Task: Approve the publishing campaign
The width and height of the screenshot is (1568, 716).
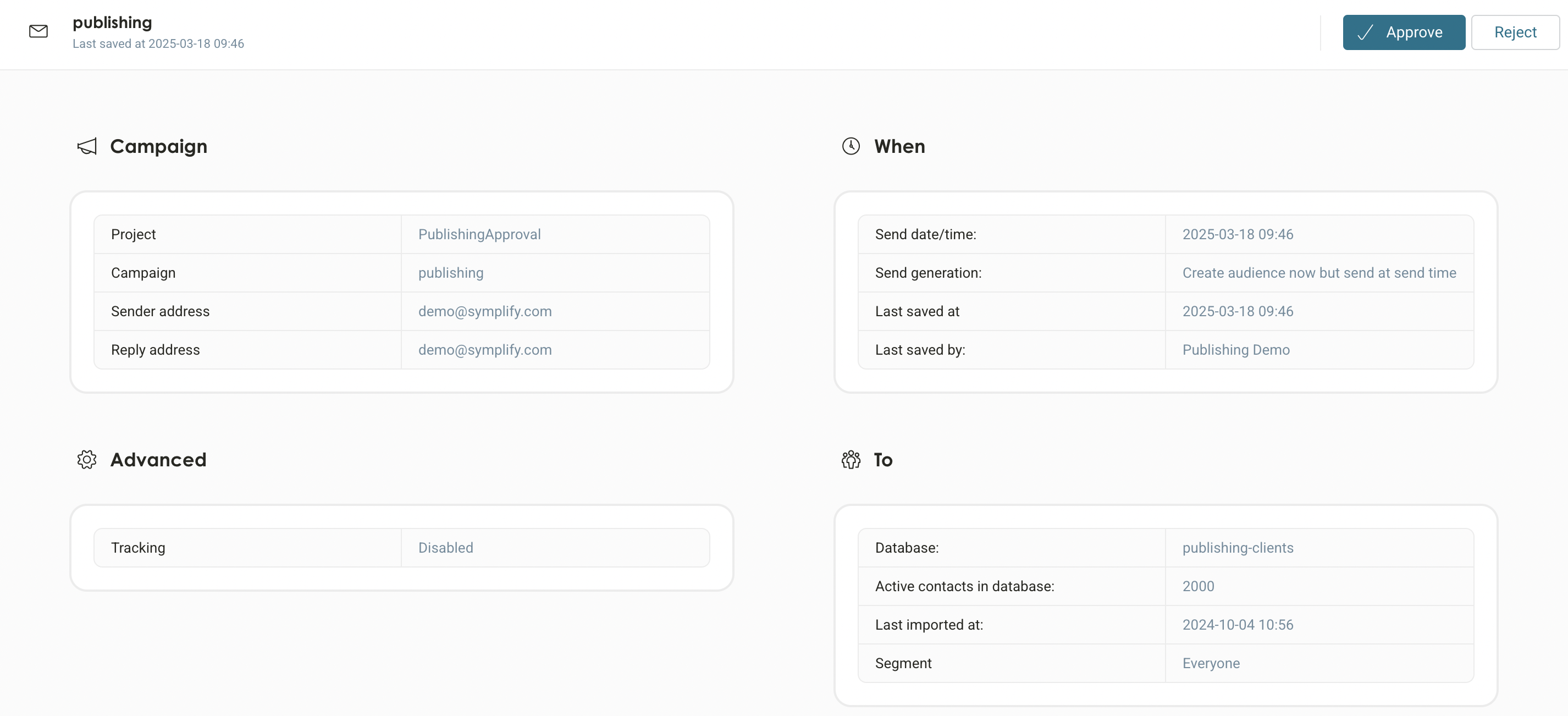Action: tap(1404, 32)
